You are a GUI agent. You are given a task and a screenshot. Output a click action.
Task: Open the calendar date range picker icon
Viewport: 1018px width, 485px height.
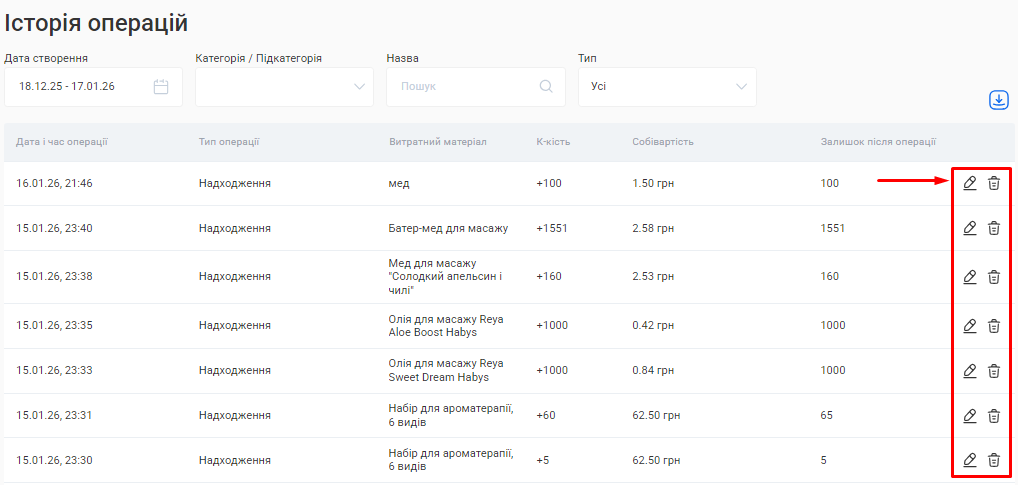click(x=161, y=87)
